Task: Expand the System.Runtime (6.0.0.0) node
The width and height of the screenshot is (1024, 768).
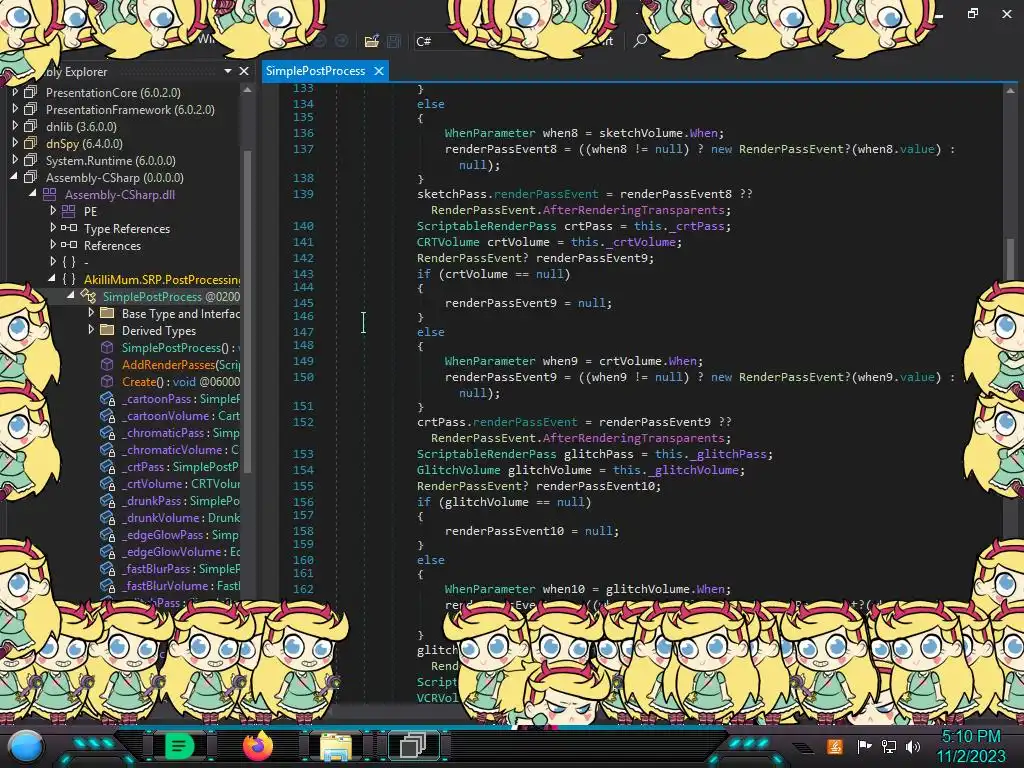Action: pos(15,160)
